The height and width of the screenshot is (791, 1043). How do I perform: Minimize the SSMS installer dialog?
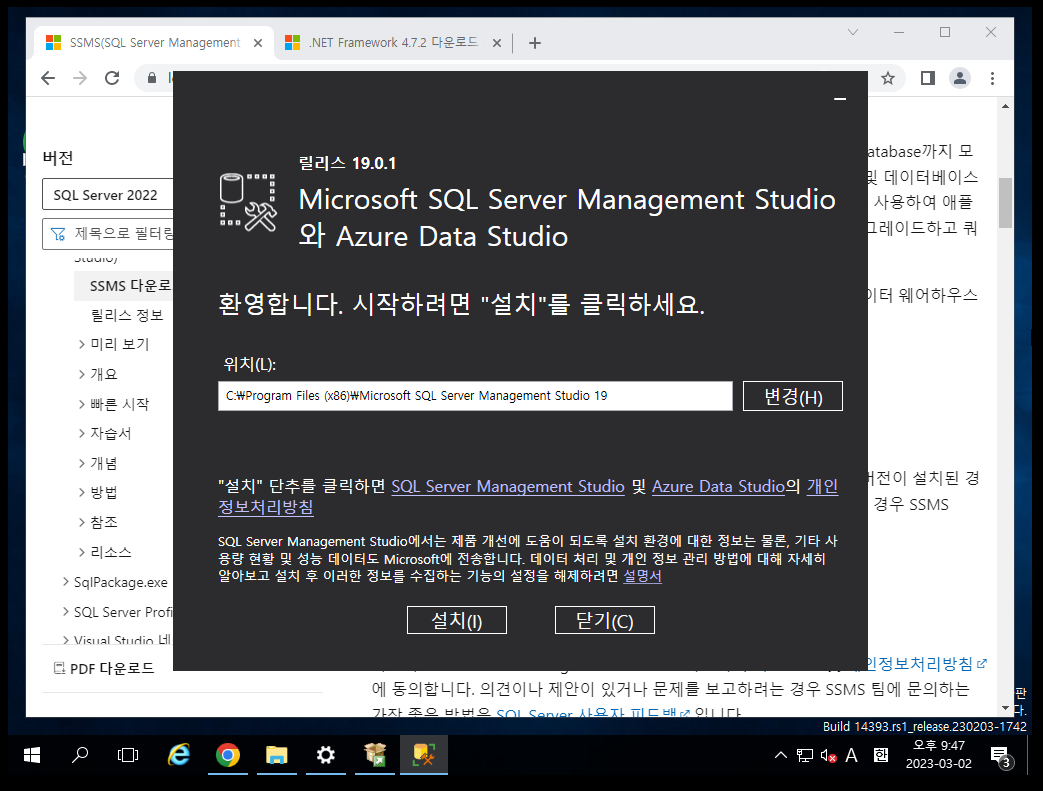coord(840,99)
